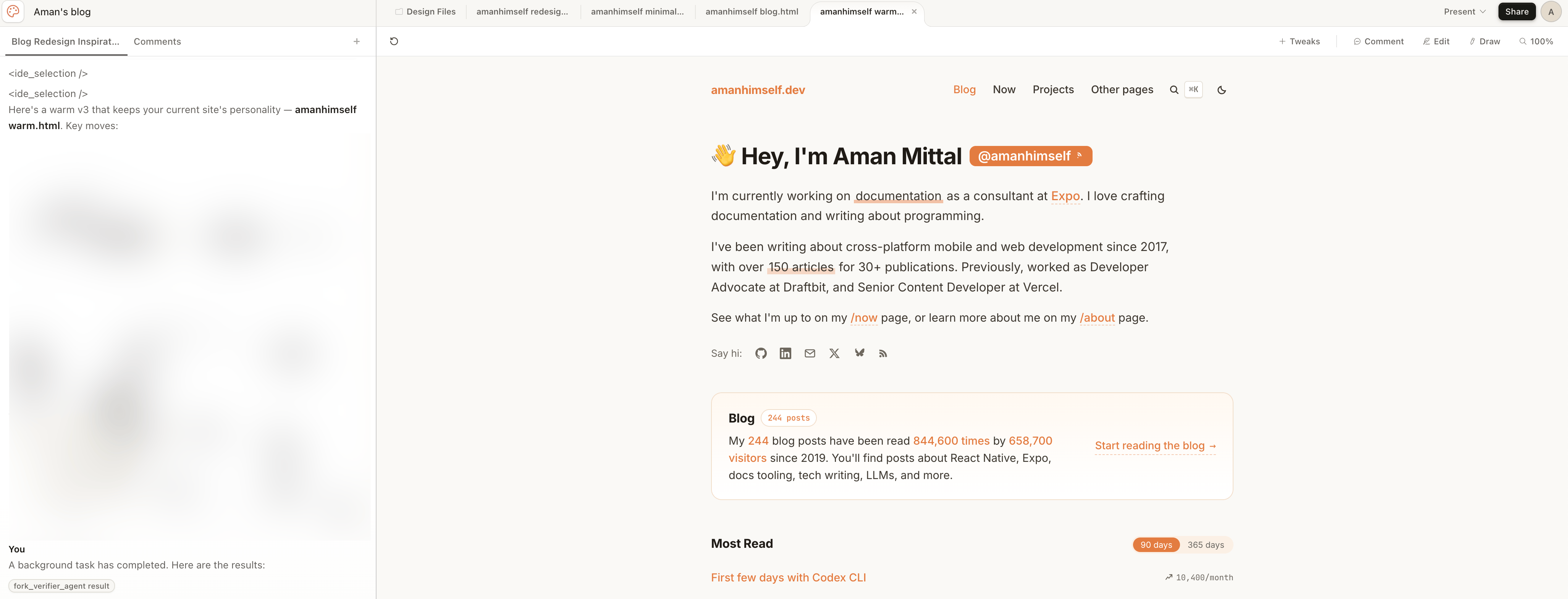Image resolution: width=1568 pixels, height=599 pixels.
Task: Go to the Blog nav link
Action: tap(964, 89)
